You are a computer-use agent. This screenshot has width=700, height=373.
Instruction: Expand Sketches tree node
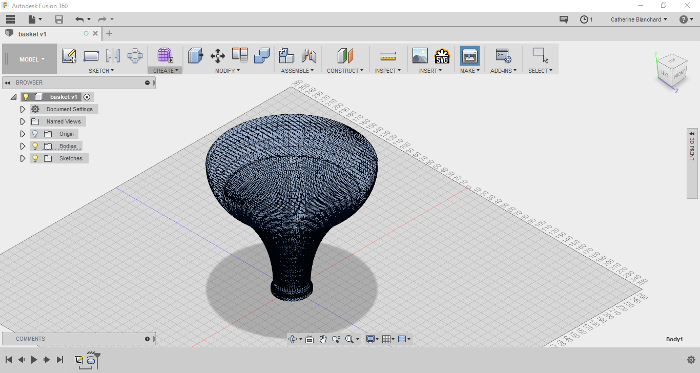[22, 158]
